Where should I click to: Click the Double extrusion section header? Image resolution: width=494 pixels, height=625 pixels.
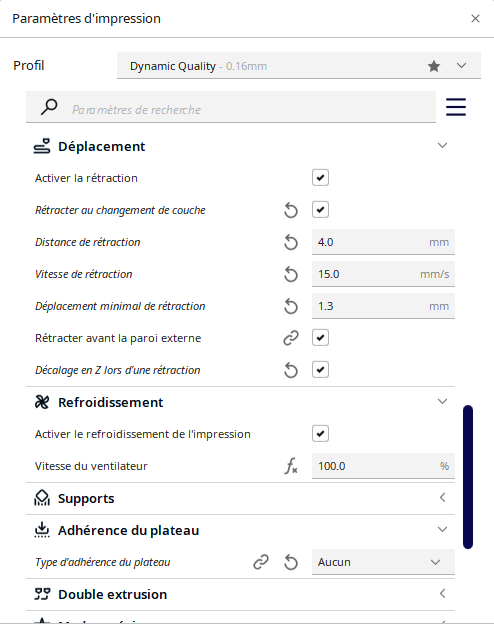tap(240, 594)
